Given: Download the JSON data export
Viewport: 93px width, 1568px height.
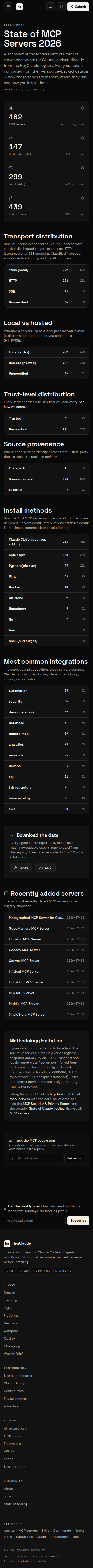Looking at the screenshot, I should click(21, 867).
